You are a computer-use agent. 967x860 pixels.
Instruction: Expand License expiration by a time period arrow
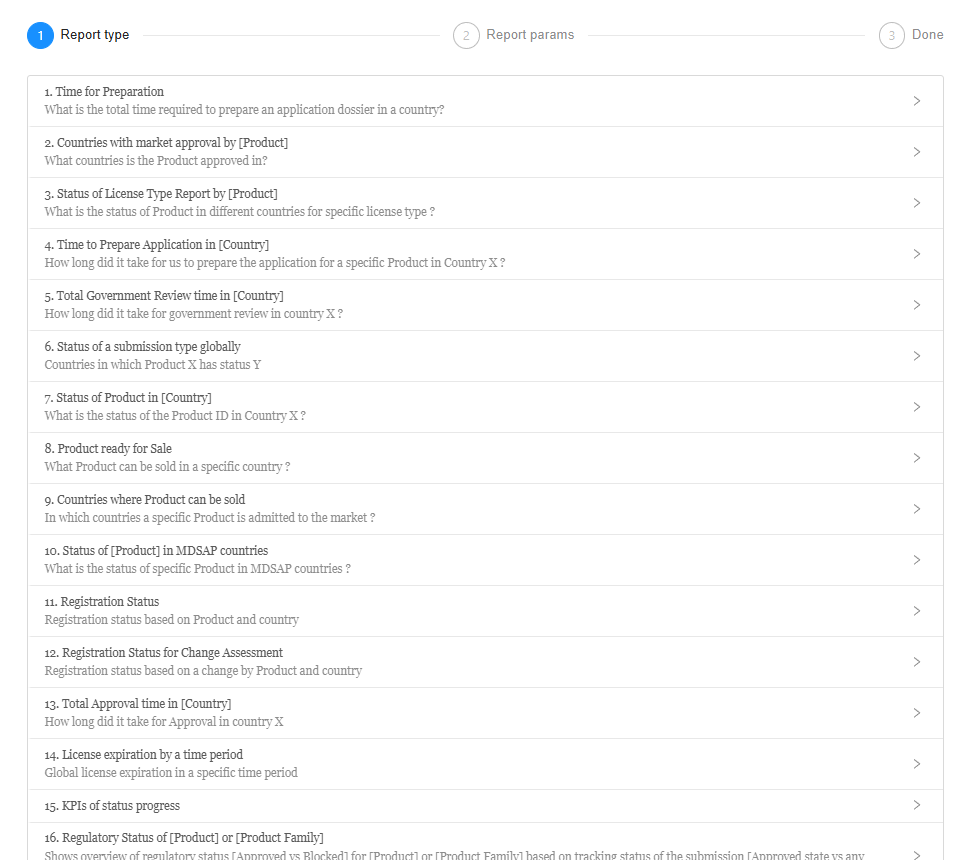coord(916,764)
